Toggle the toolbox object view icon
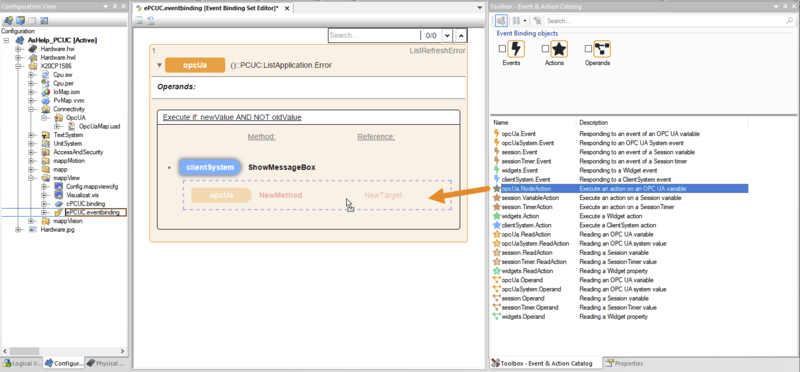 501,21
